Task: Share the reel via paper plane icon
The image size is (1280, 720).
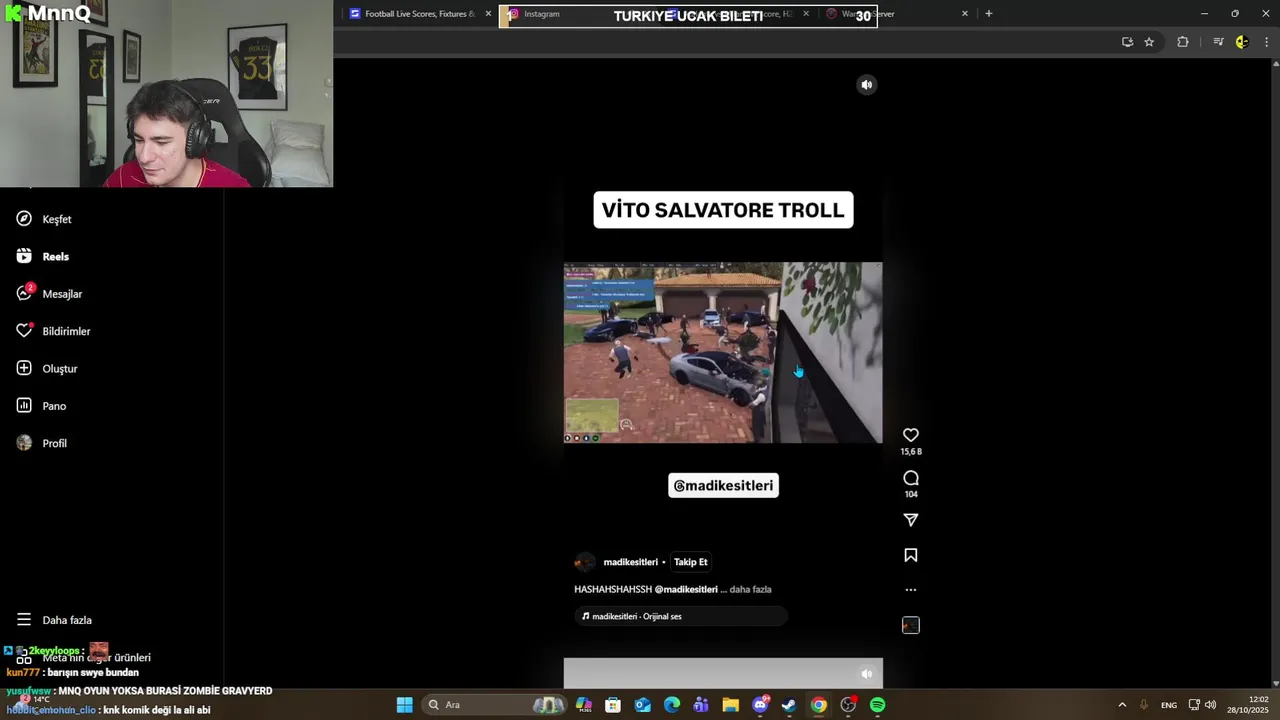Action: pyautogui.click(x=911, y=520)
